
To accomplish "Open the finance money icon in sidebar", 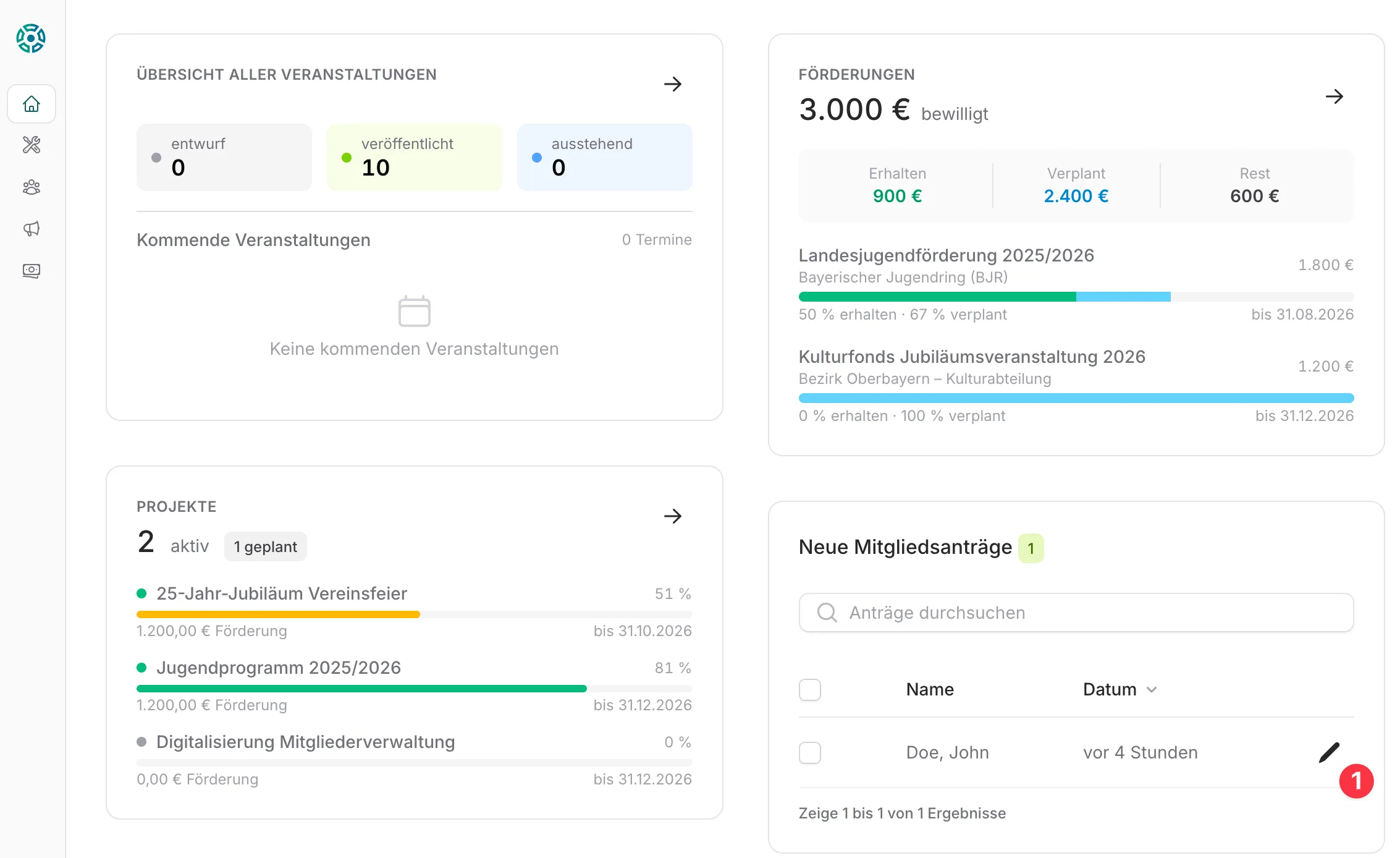I will [32, 271].
